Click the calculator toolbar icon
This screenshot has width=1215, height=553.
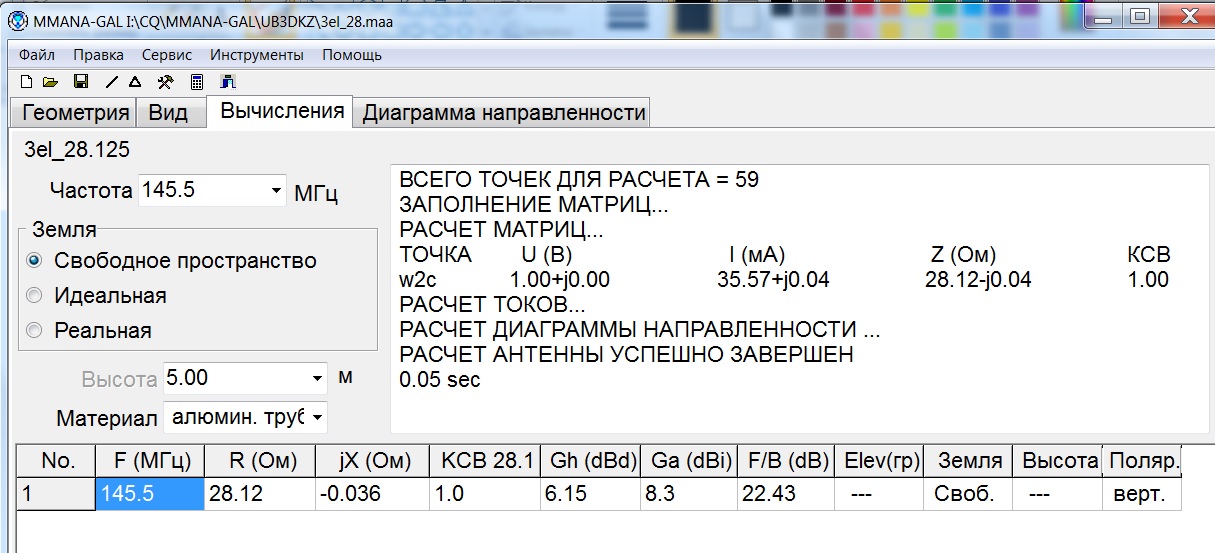click(x=197, y=82)
